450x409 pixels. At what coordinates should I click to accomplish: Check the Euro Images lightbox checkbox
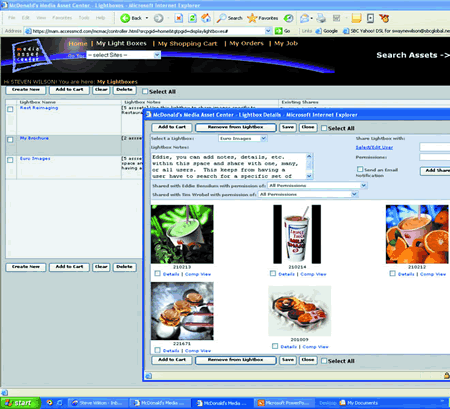coord(10,160)
